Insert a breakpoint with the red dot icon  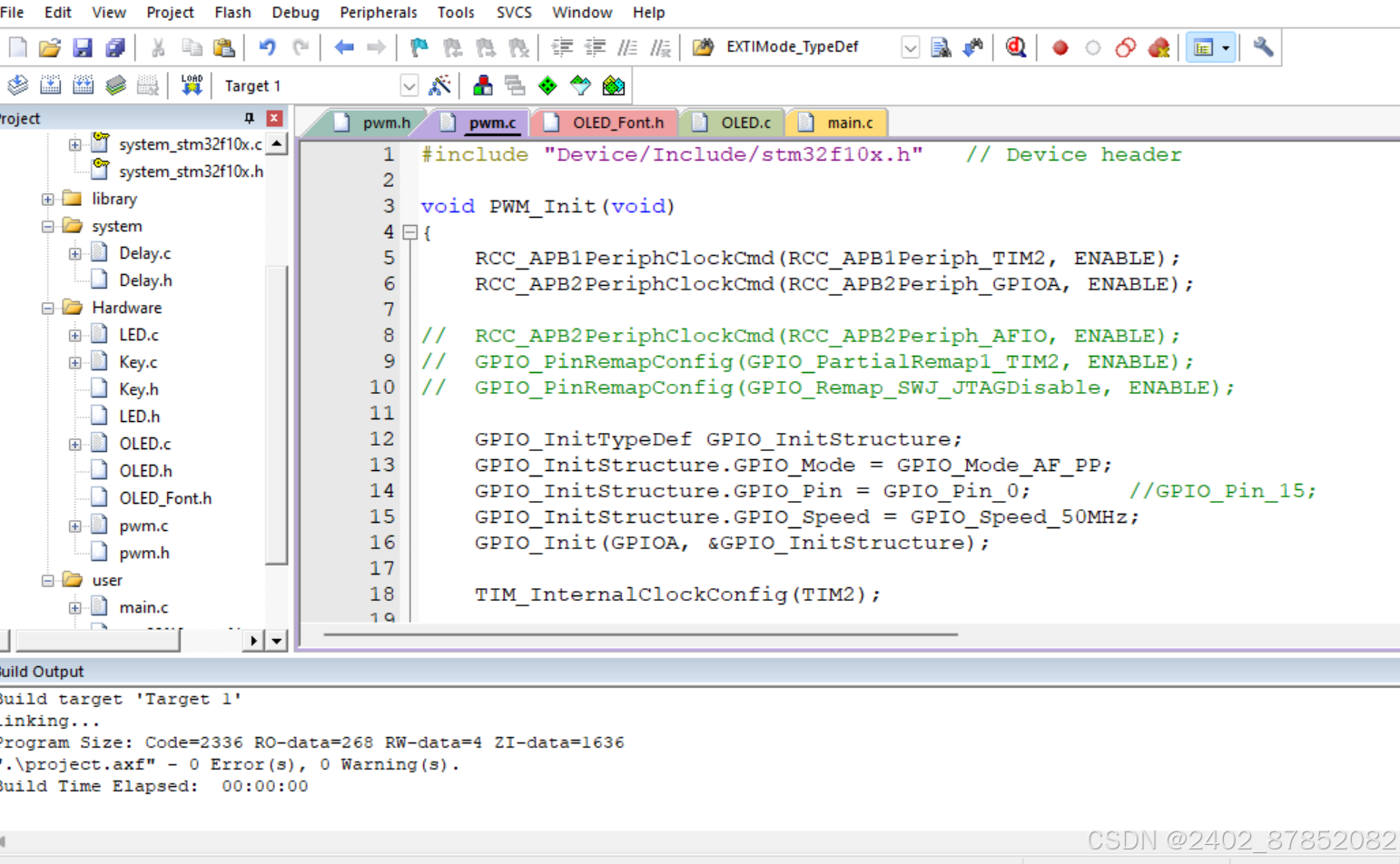click(1060, 46)
